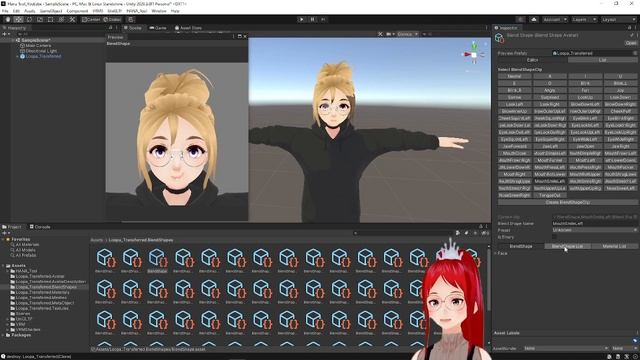Viewport: 640px width, 360px height.
Task: Click search by type icon in Project
Action: pyautogui.click(x=458, y=233)
